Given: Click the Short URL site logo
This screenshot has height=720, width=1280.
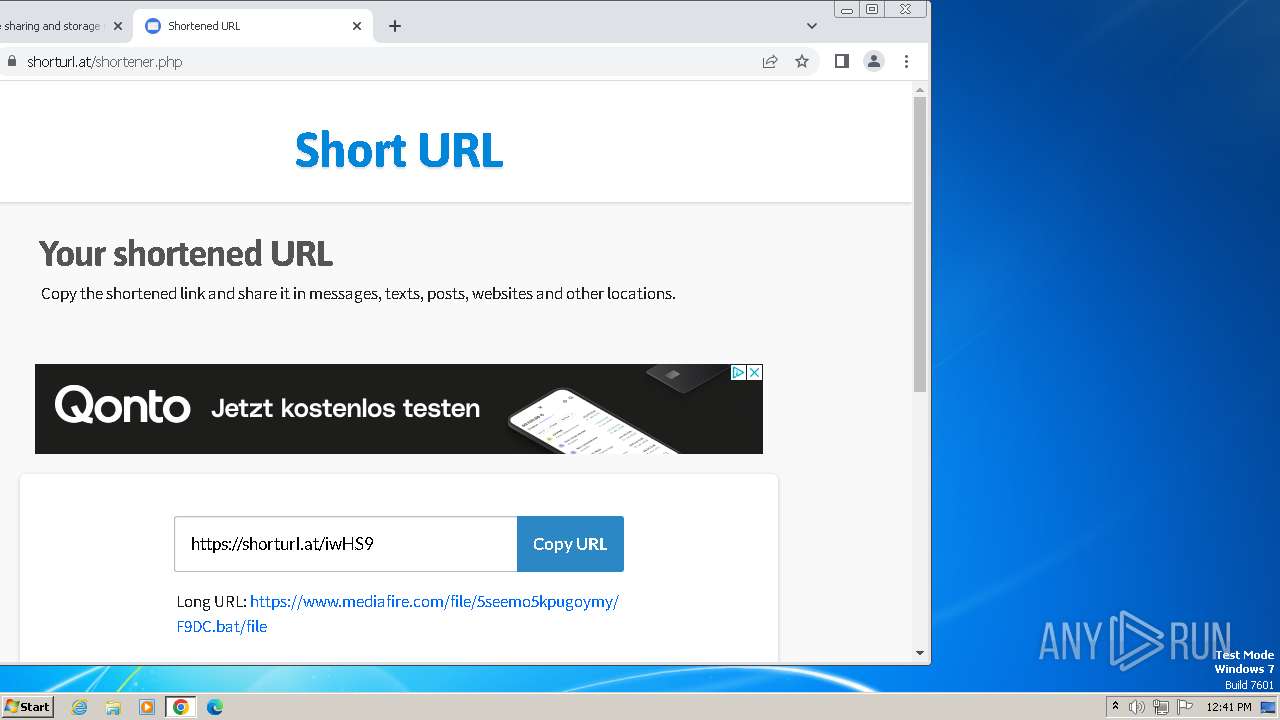Looking at the screenshot, I should (399, 150).
